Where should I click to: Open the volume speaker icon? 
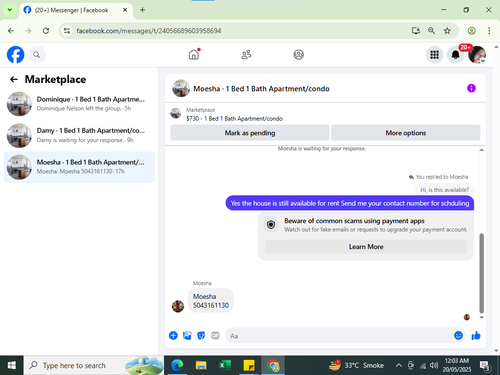tap(434, 365)
